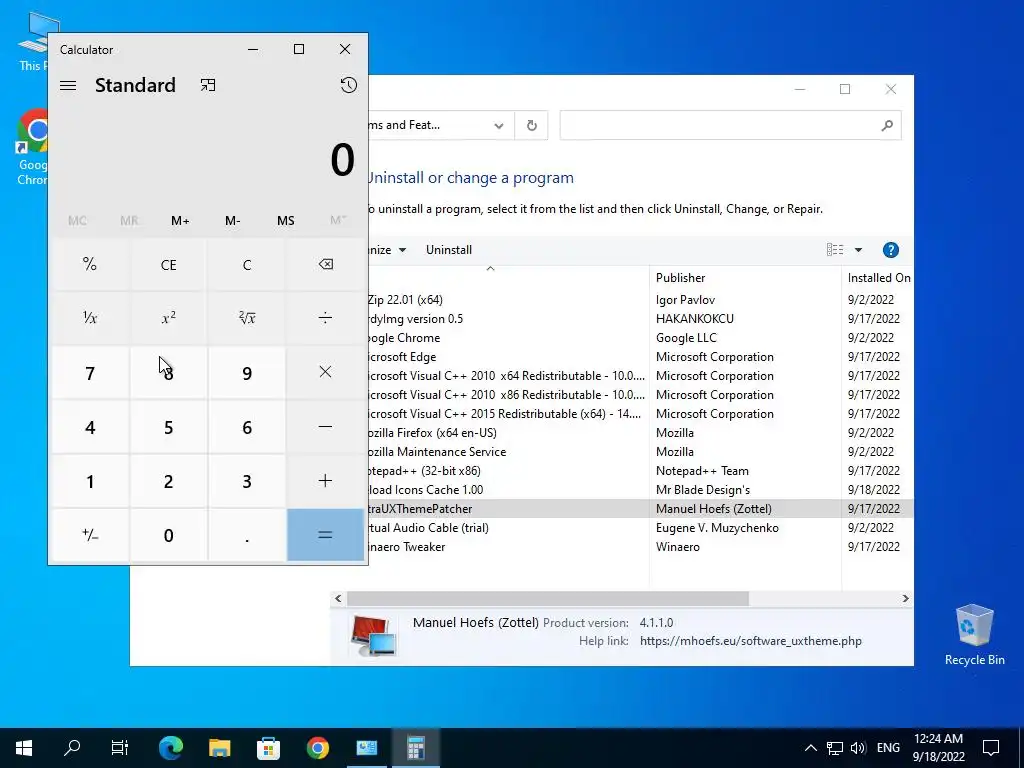Click the x squared key
The width and height of the screenshot is (1024, 768).
168,319
